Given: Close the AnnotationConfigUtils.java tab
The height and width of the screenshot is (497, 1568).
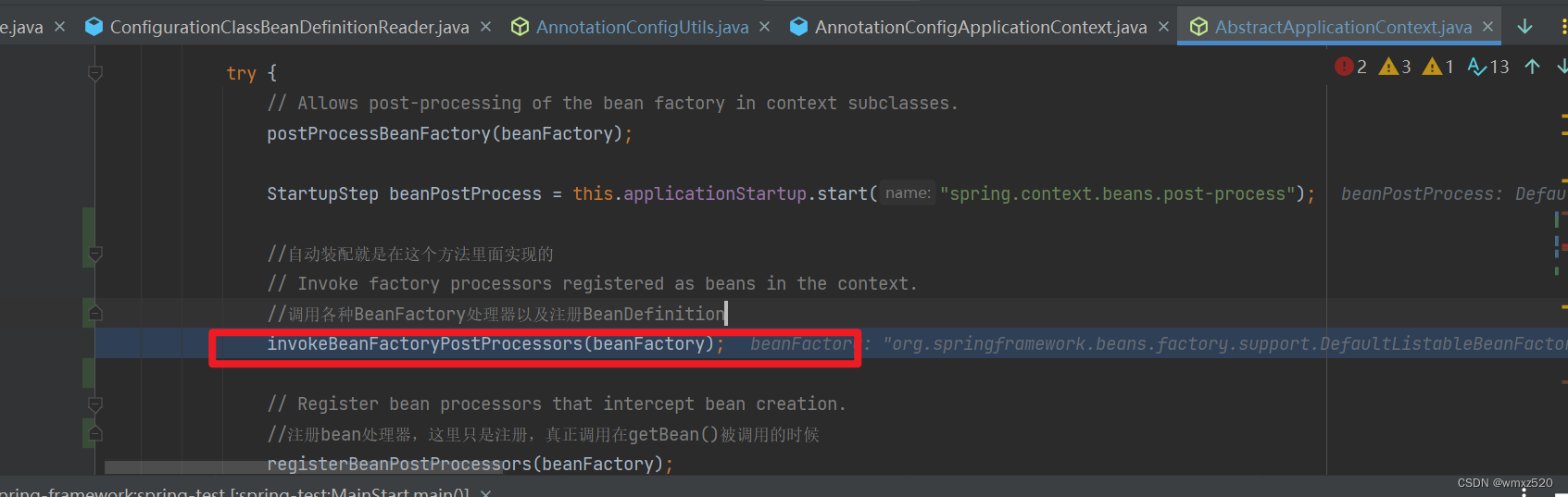Looking at the screenshot, I should (764, 27).
